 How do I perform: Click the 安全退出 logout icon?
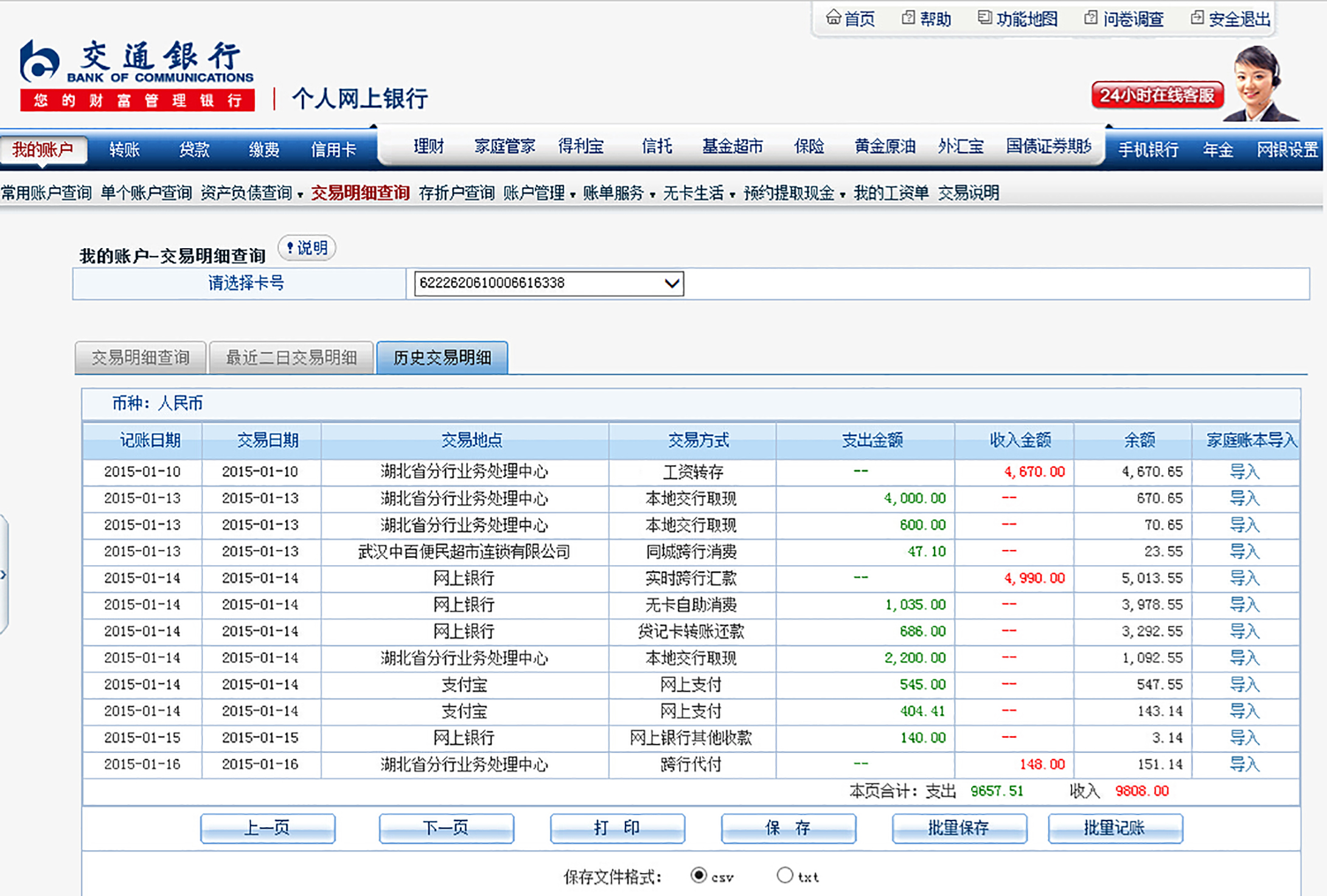coord(1197,18)
